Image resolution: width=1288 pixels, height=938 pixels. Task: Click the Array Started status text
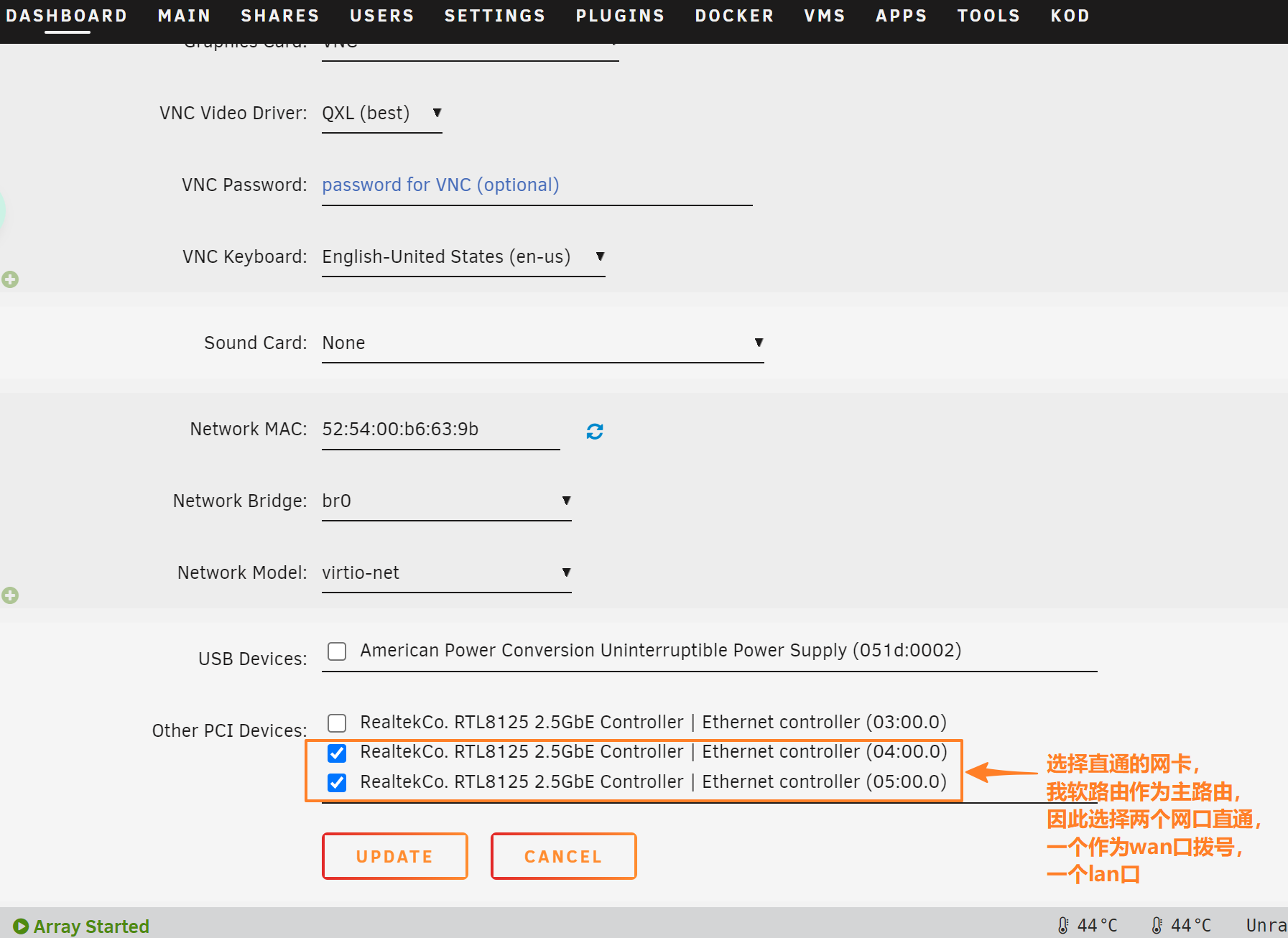point(91,927)
